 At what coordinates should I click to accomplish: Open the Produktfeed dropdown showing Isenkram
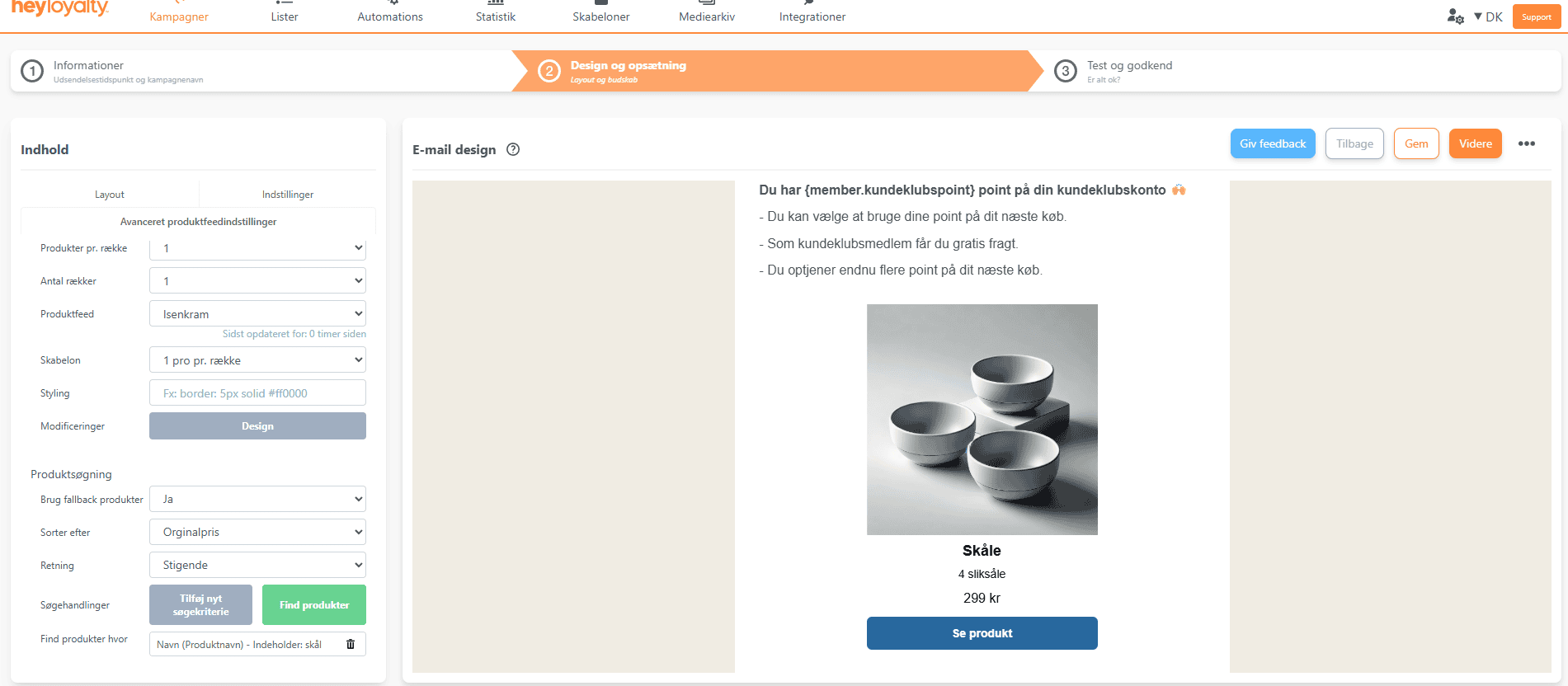click(x=257, y=314)
